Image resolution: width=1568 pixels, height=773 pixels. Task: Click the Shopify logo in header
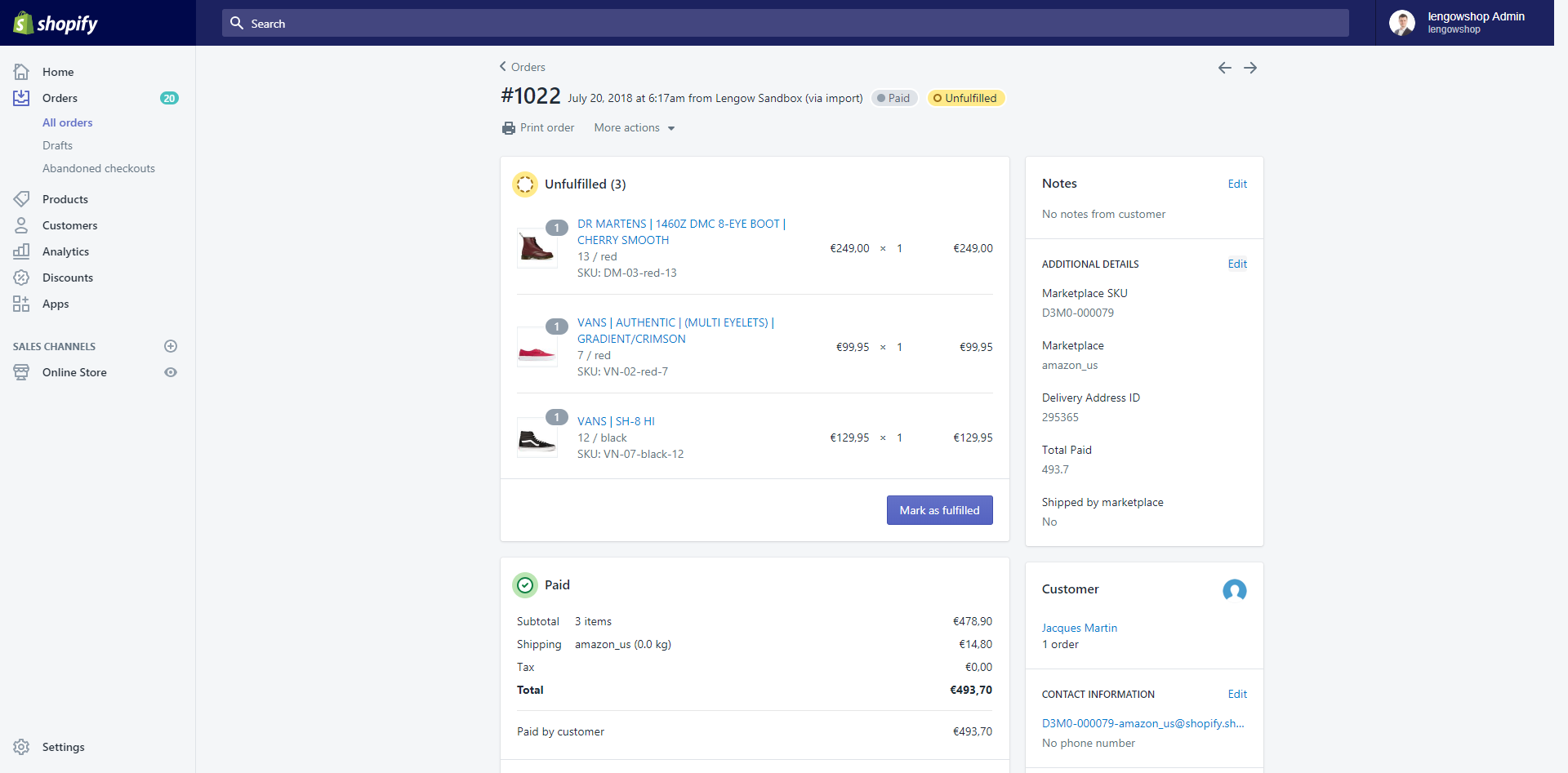(56, 23)
